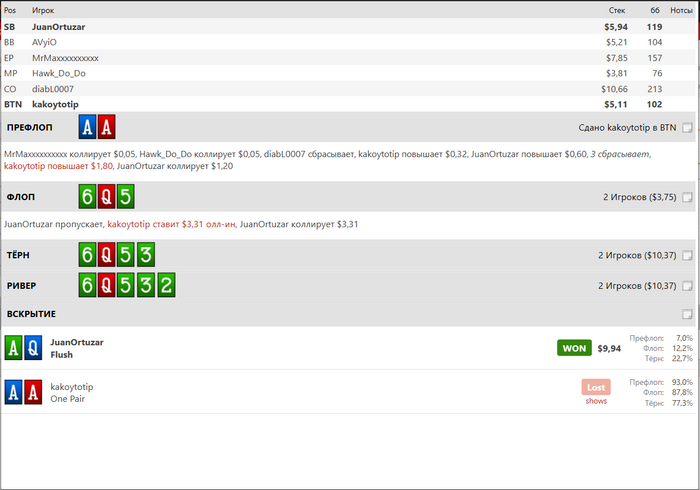
Task: Click the pink Lost badge
Action: 596,387
